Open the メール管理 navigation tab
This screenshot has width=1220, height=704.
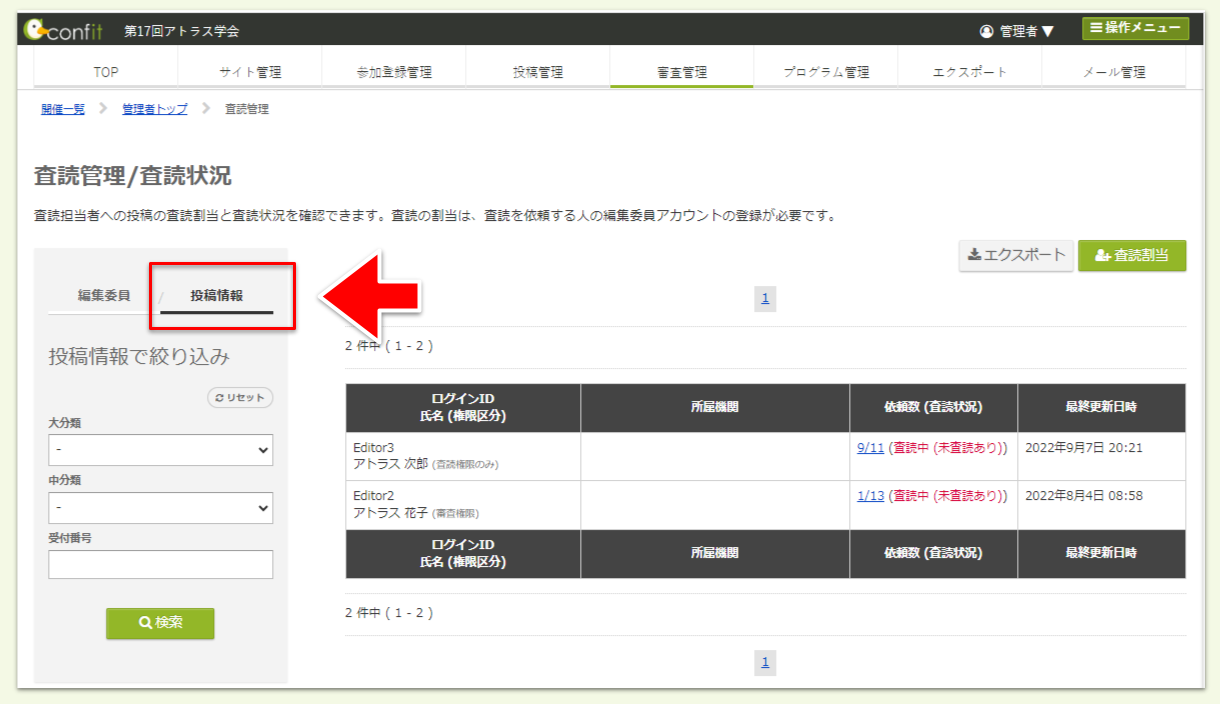click(x=1114, y=72)
